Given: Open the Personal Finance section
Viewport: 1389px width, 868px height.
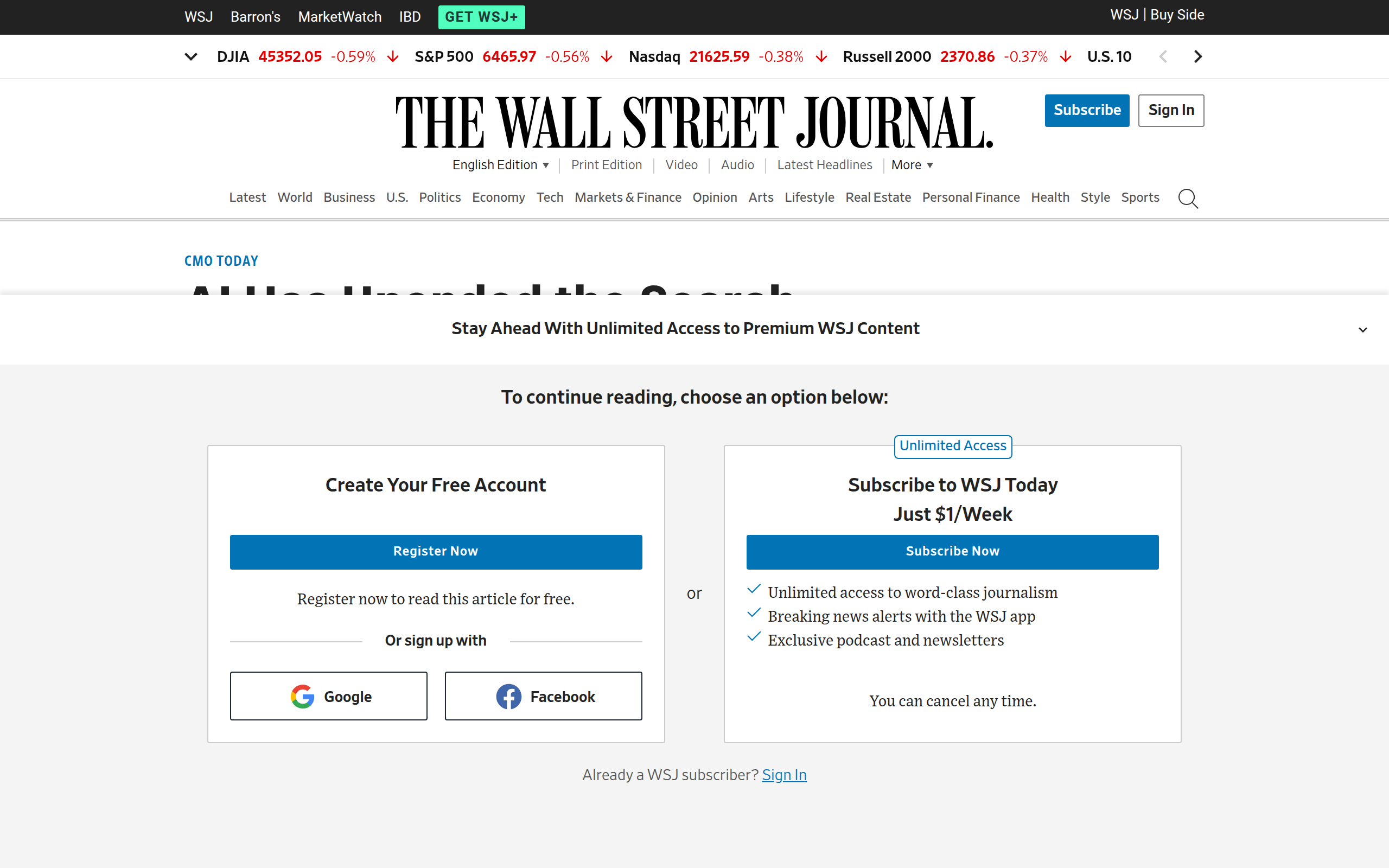Looking at the screenshot, I should point(971,197).
